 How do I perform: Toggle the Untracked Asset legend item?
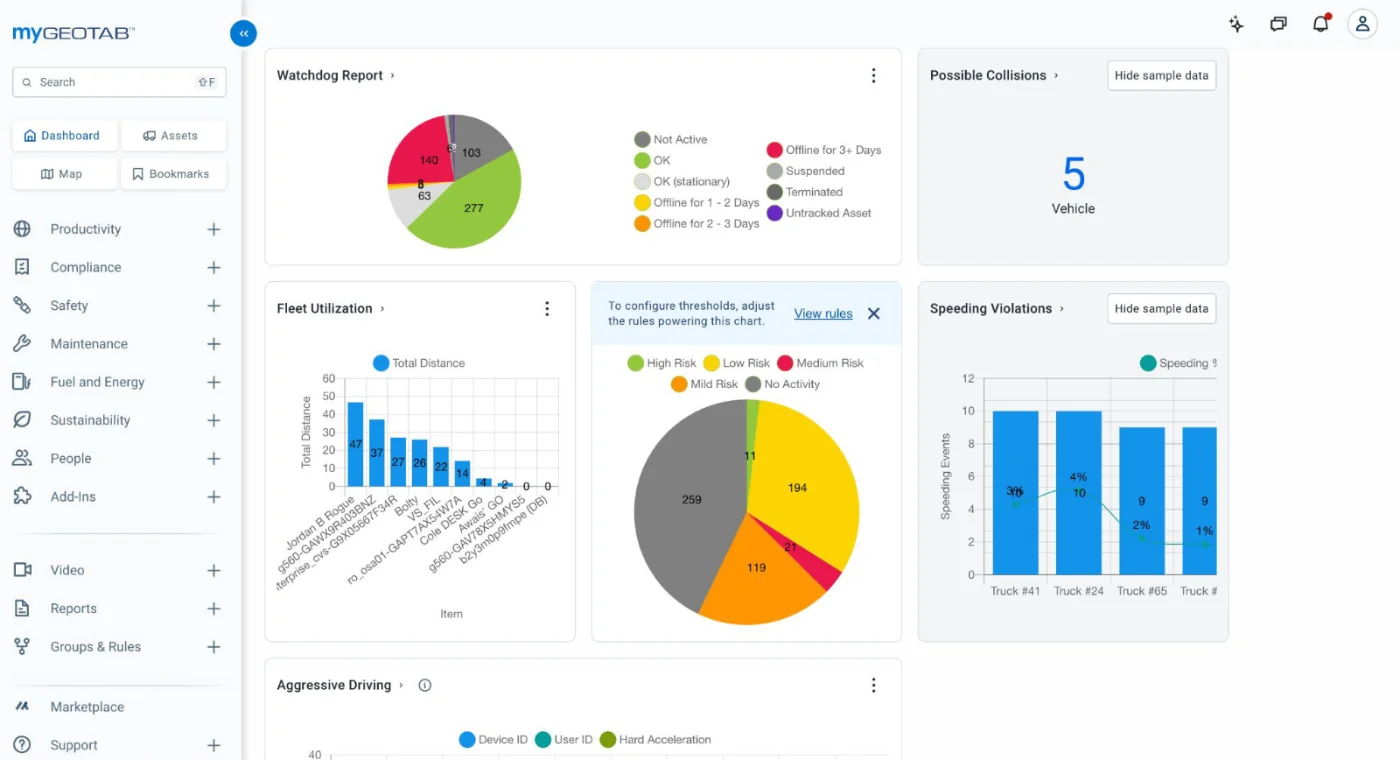pos(819,213)
